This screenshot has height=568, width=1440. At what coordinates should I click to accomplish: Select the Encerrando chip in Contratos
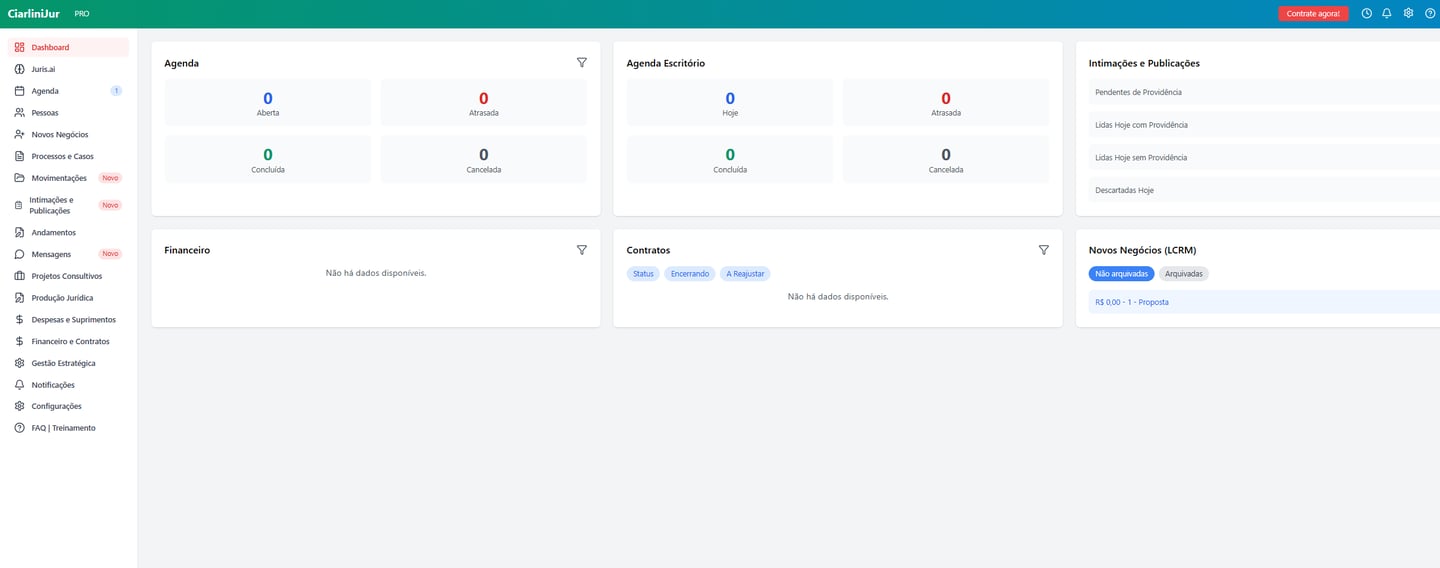(x=690, y=274)
